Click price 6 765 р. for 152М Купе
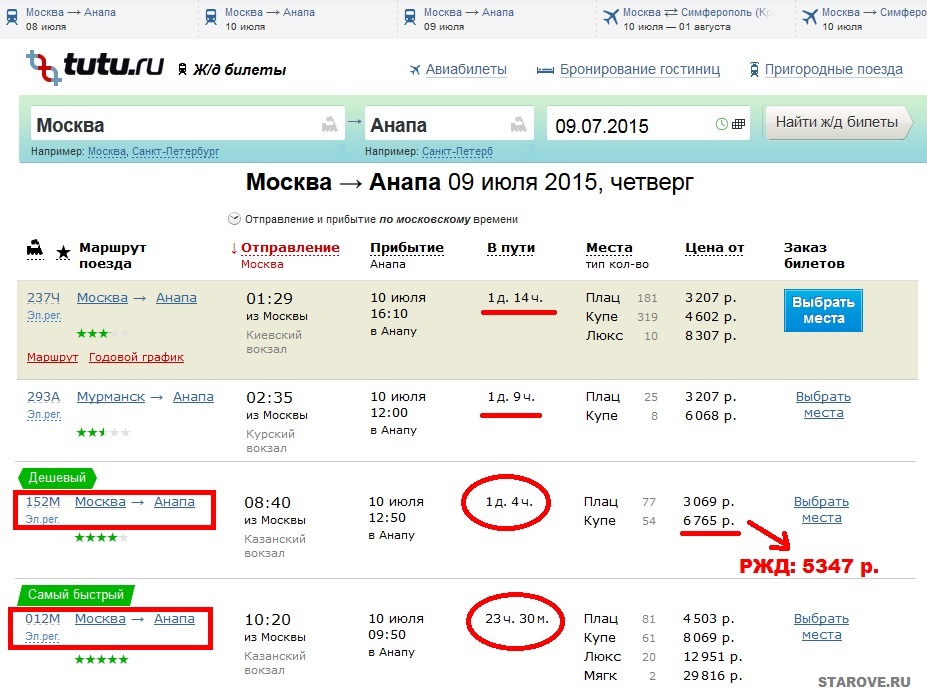 point(709,521)
